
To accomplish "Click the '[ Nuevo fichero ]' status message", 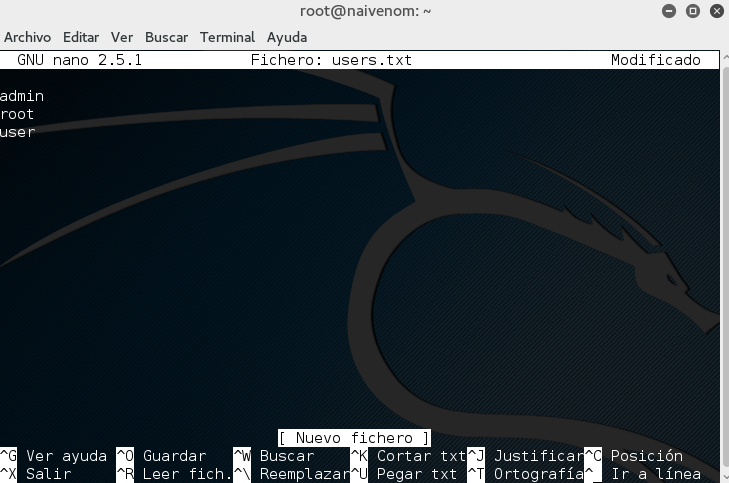I will click(354, 438).
